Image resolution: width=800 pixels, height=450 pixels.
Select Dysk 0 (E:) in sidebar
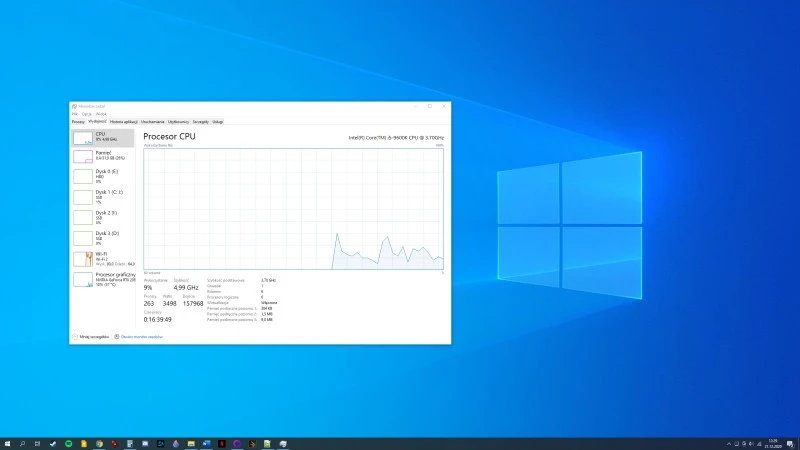pos(103,177)
